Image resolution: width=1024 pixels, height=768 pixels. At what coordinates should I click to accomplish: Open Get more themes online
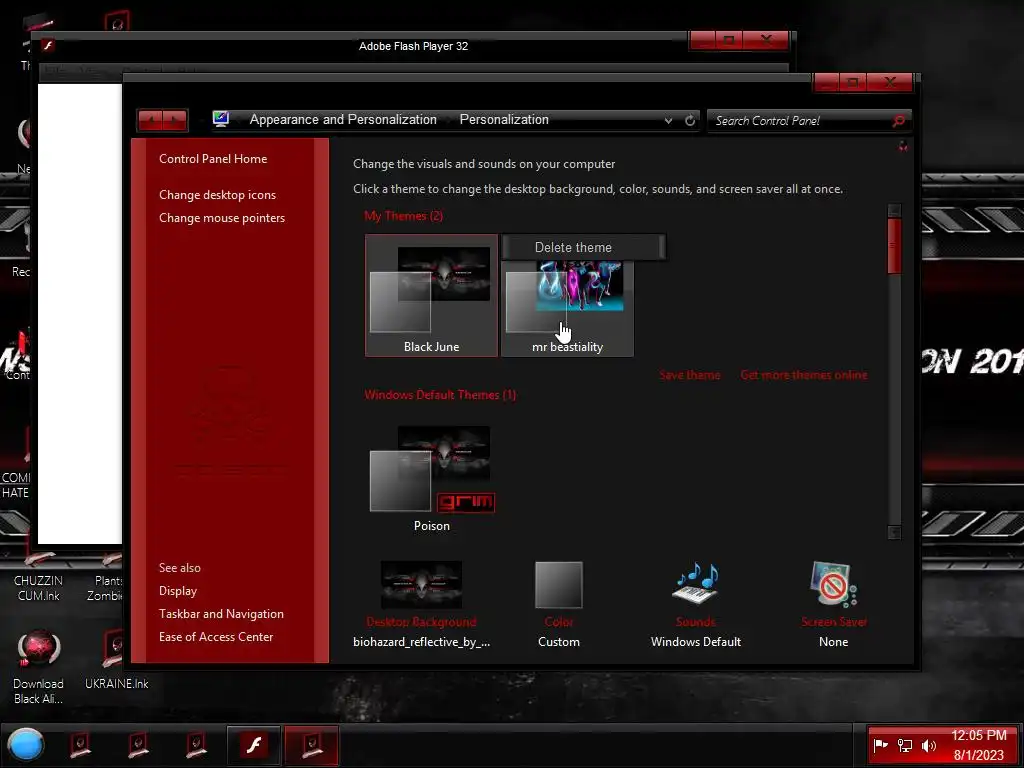(804, 375)
